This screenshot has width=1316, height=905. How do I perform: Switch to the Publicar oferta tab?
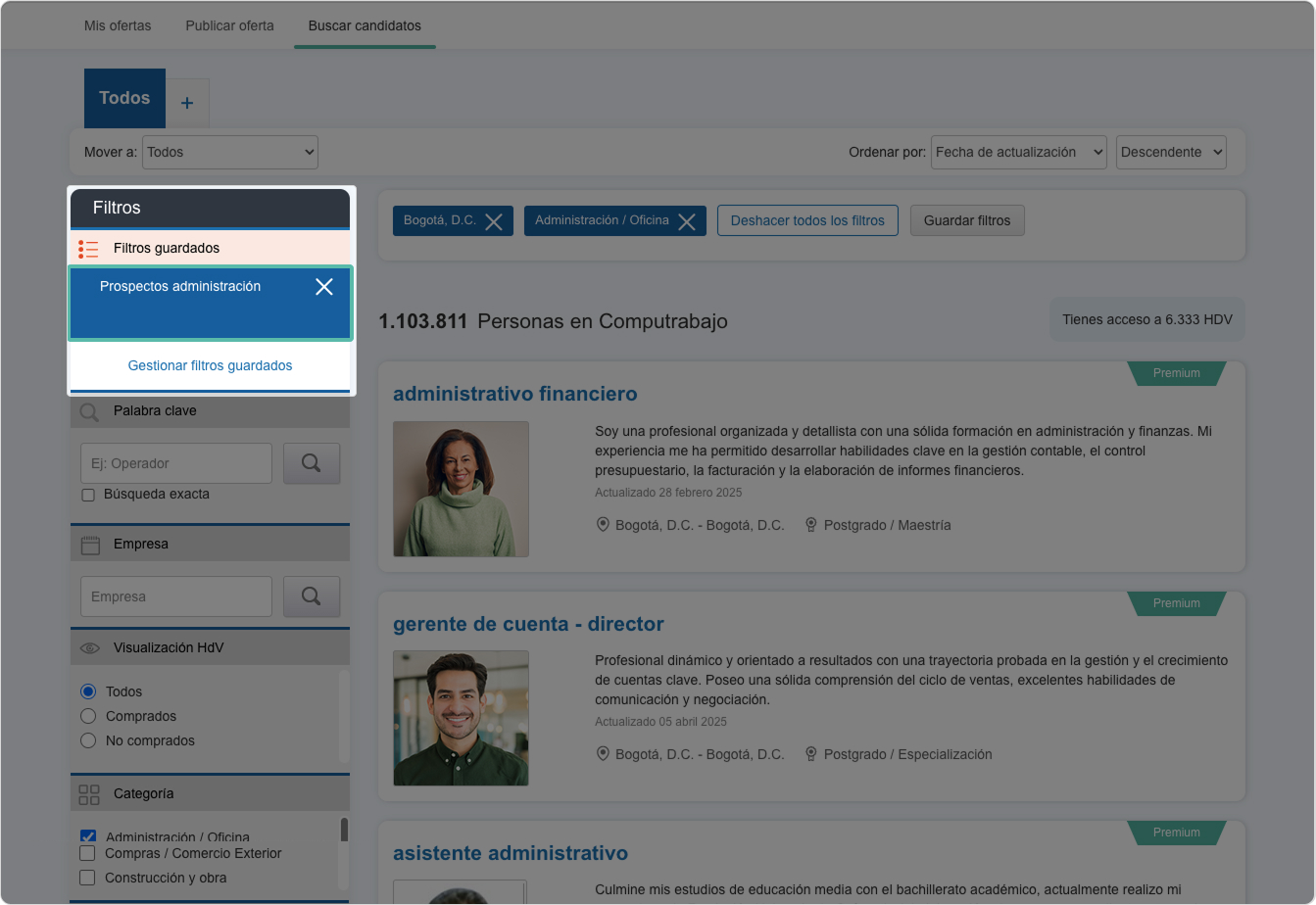pos(229,25)
